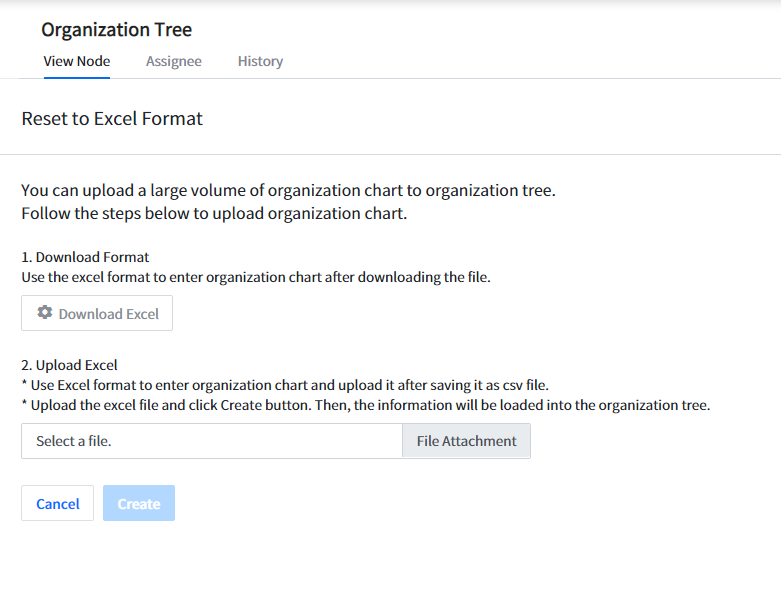Click the Organization Tree page title

pos(116,30)
